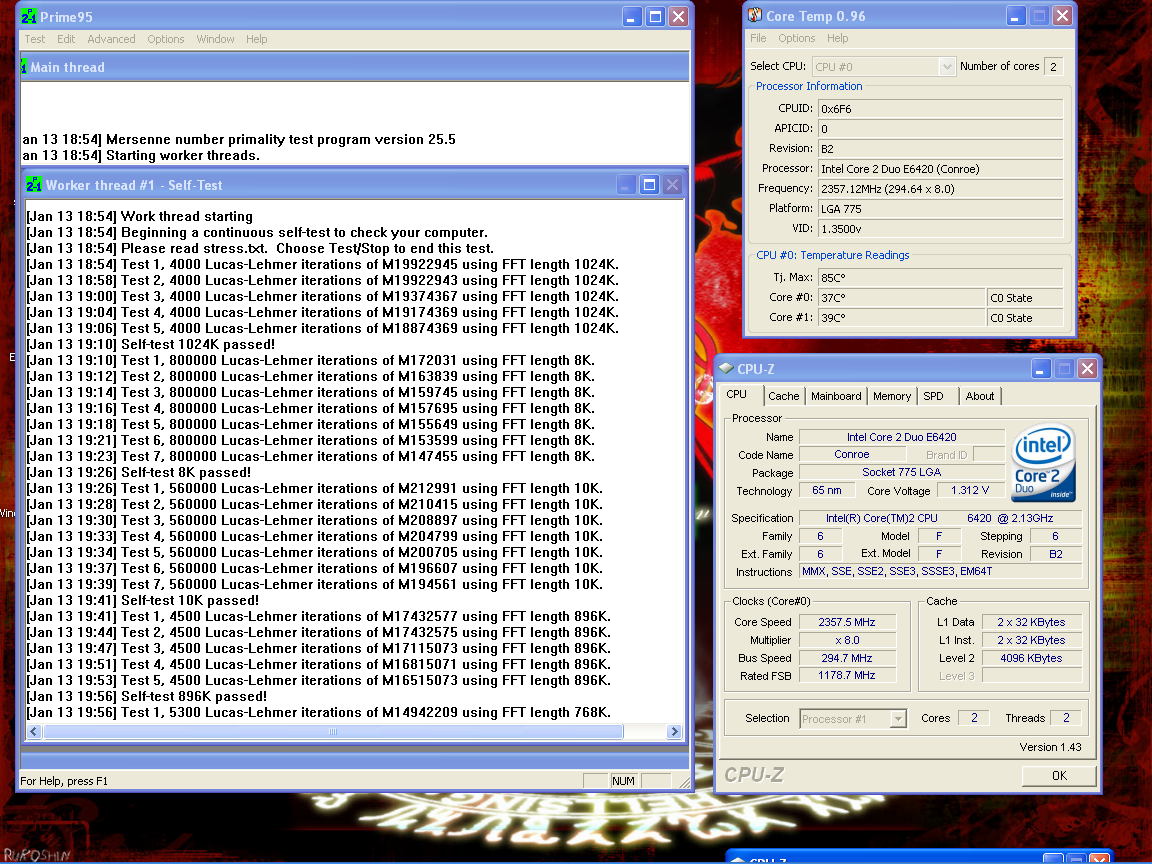Switch to the About tab in CPU-Z

pos(979,396)
